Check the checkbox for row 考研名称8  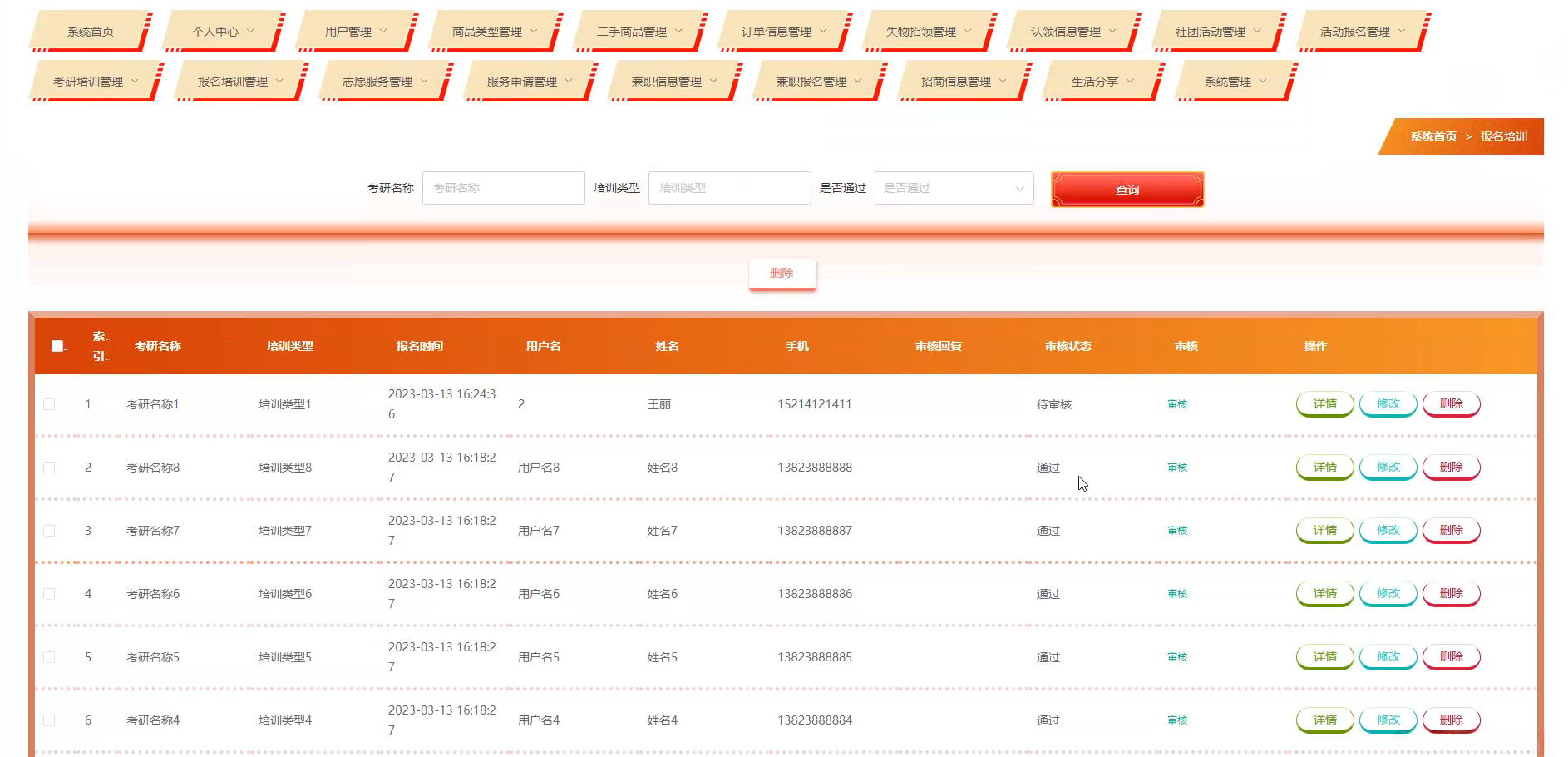(x=49, y=468)
